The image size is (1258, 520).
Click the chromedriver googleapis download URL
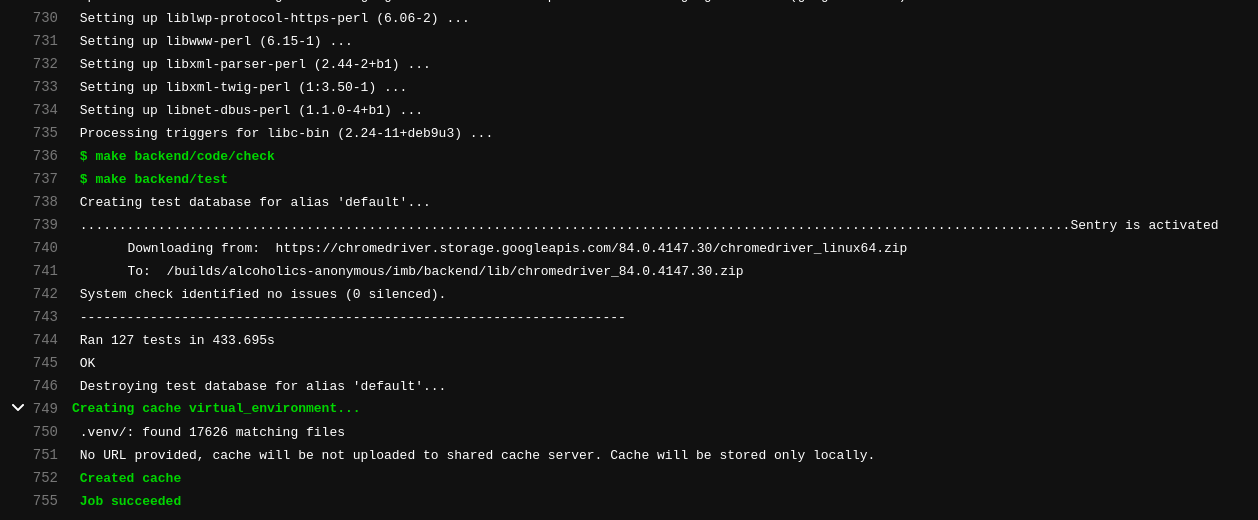[x=591, y=248]
